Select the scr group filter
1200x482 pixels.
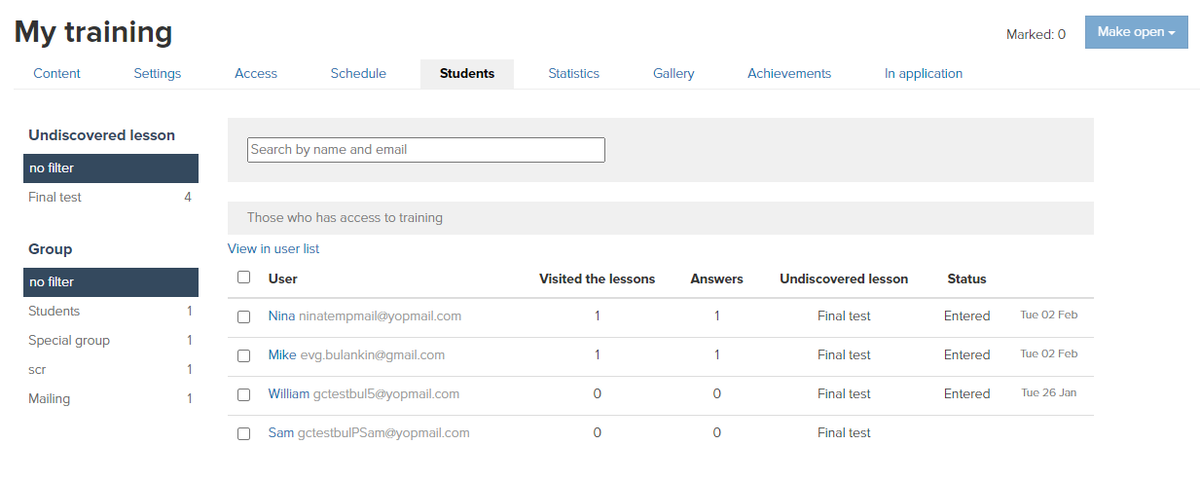click(x=37, y=370)
